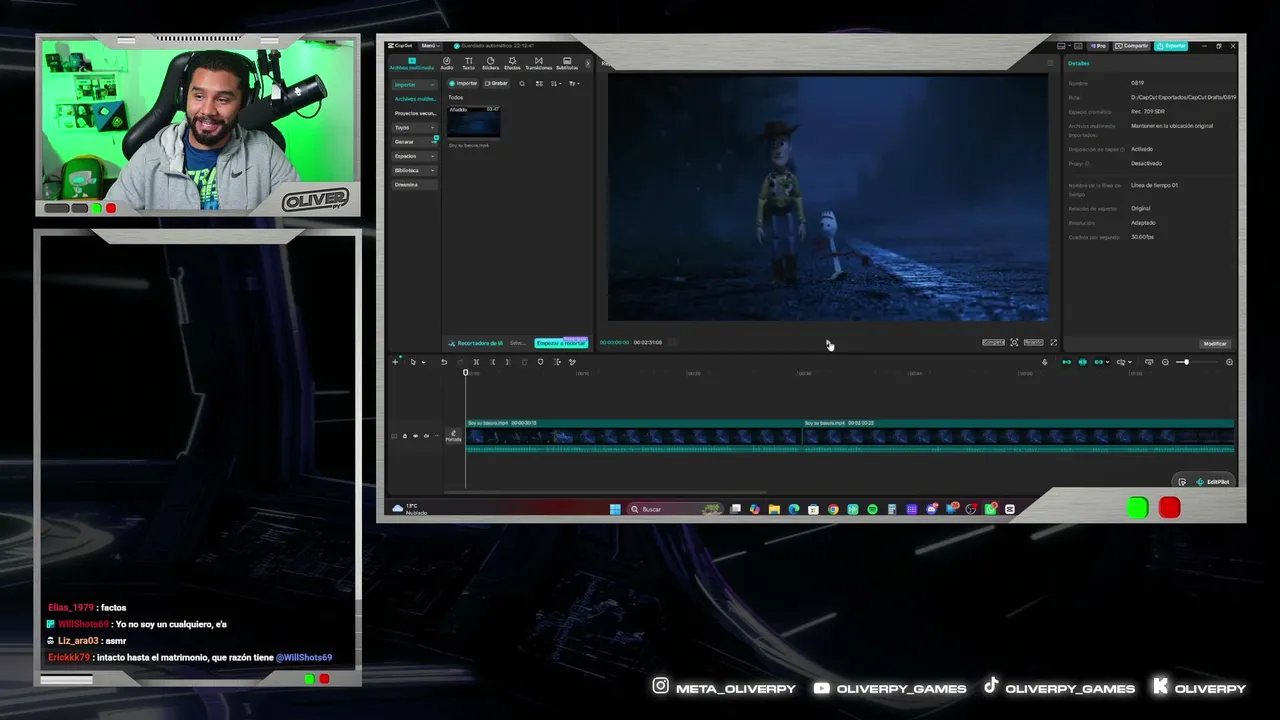Expand the Tuyos sidebar section
Screen dimensions: 1280x720
[x=414, y=127]
